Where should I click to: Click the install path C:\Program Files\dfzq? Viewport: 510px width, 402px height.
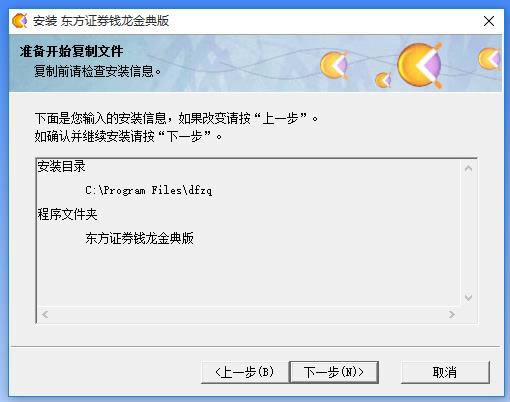(x=148, y=190)
